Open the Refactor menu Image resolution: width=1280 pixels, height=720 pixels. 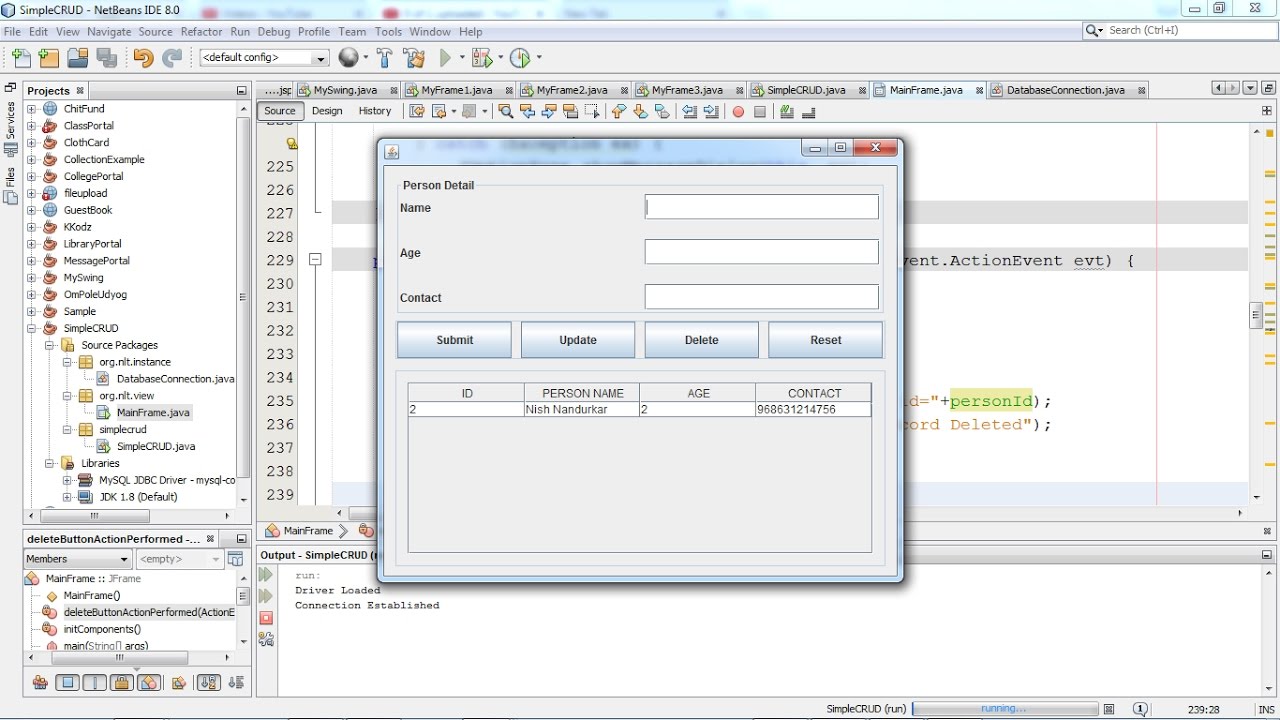[x=201, y=32]
